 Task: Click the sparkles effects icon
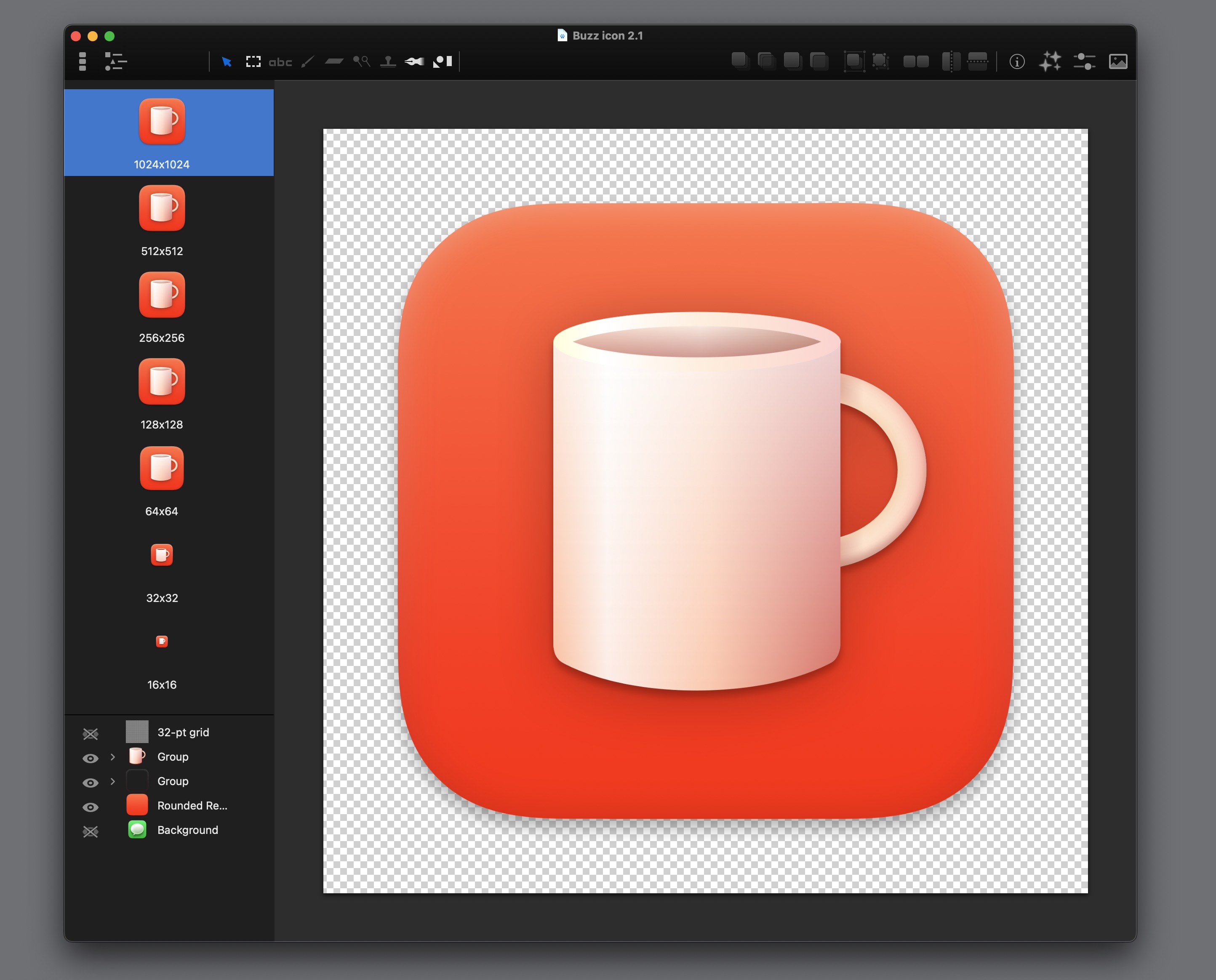1050,61
